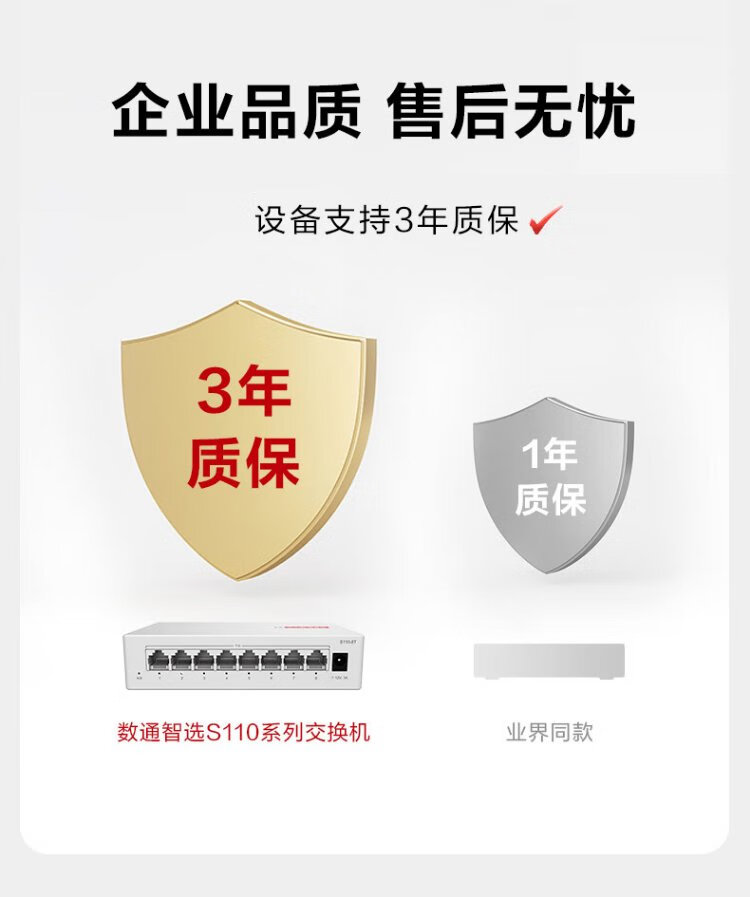750x897 pixels.
Task: Click the model label above the power jack
Action: 347,642
